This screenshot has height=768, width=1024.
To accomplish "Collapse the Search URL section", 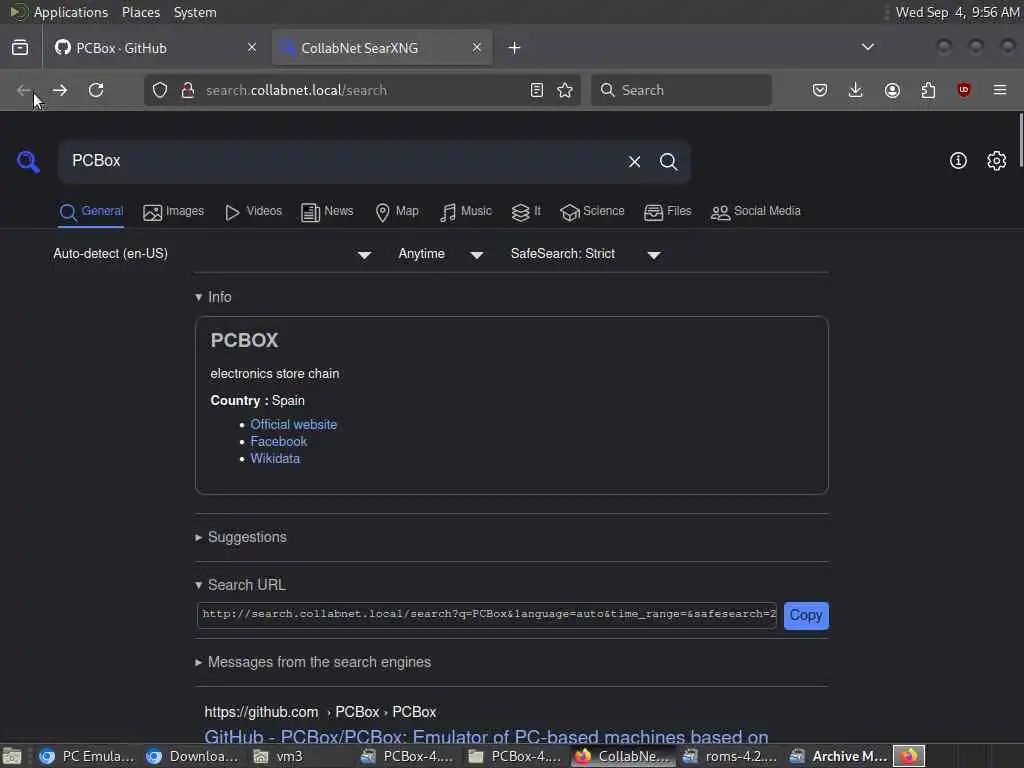I will 240,584.
